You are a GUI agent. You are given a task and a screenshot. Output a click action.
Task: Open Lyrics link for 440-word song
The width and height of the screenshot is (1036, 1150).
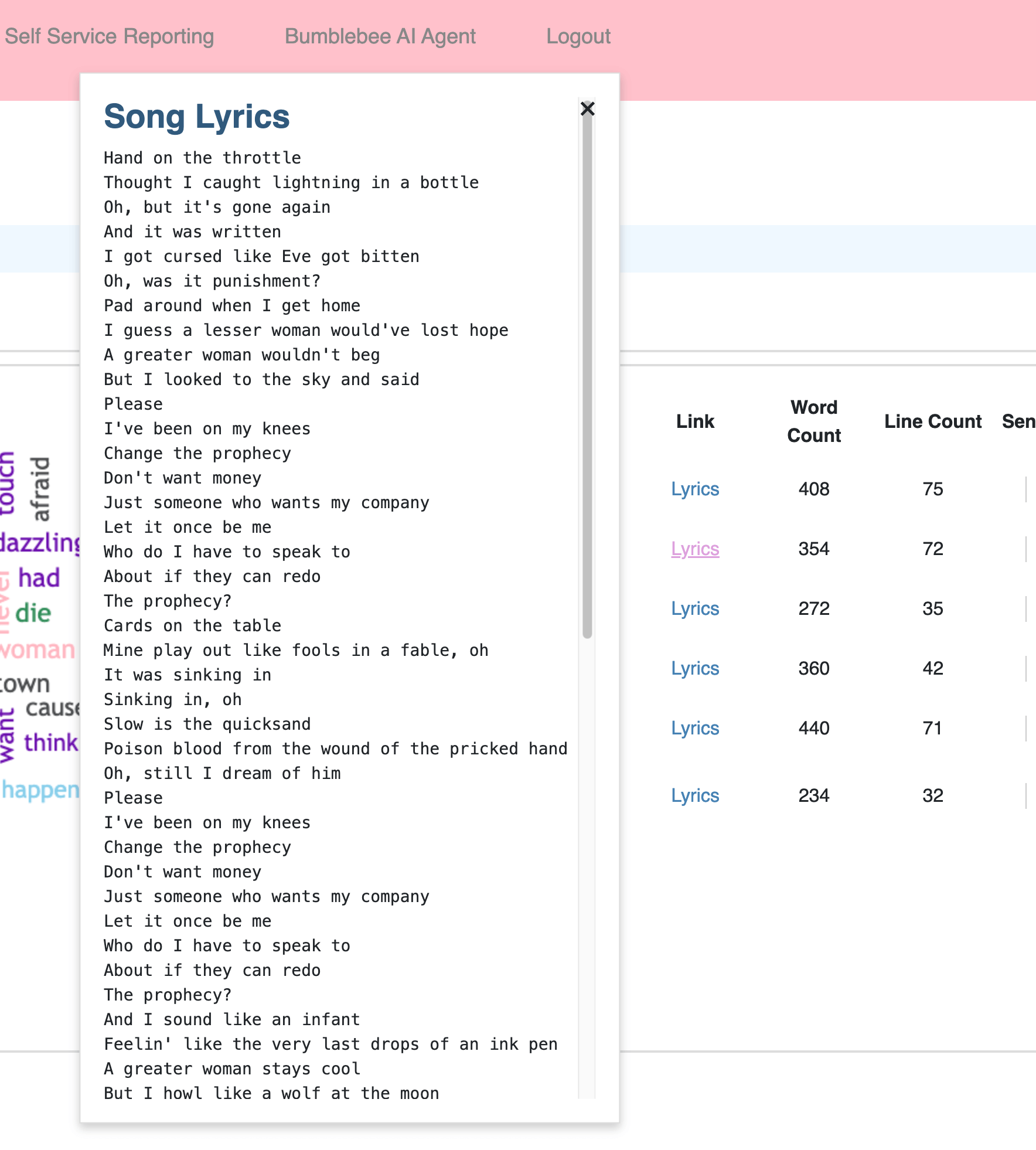coord(695,728)
